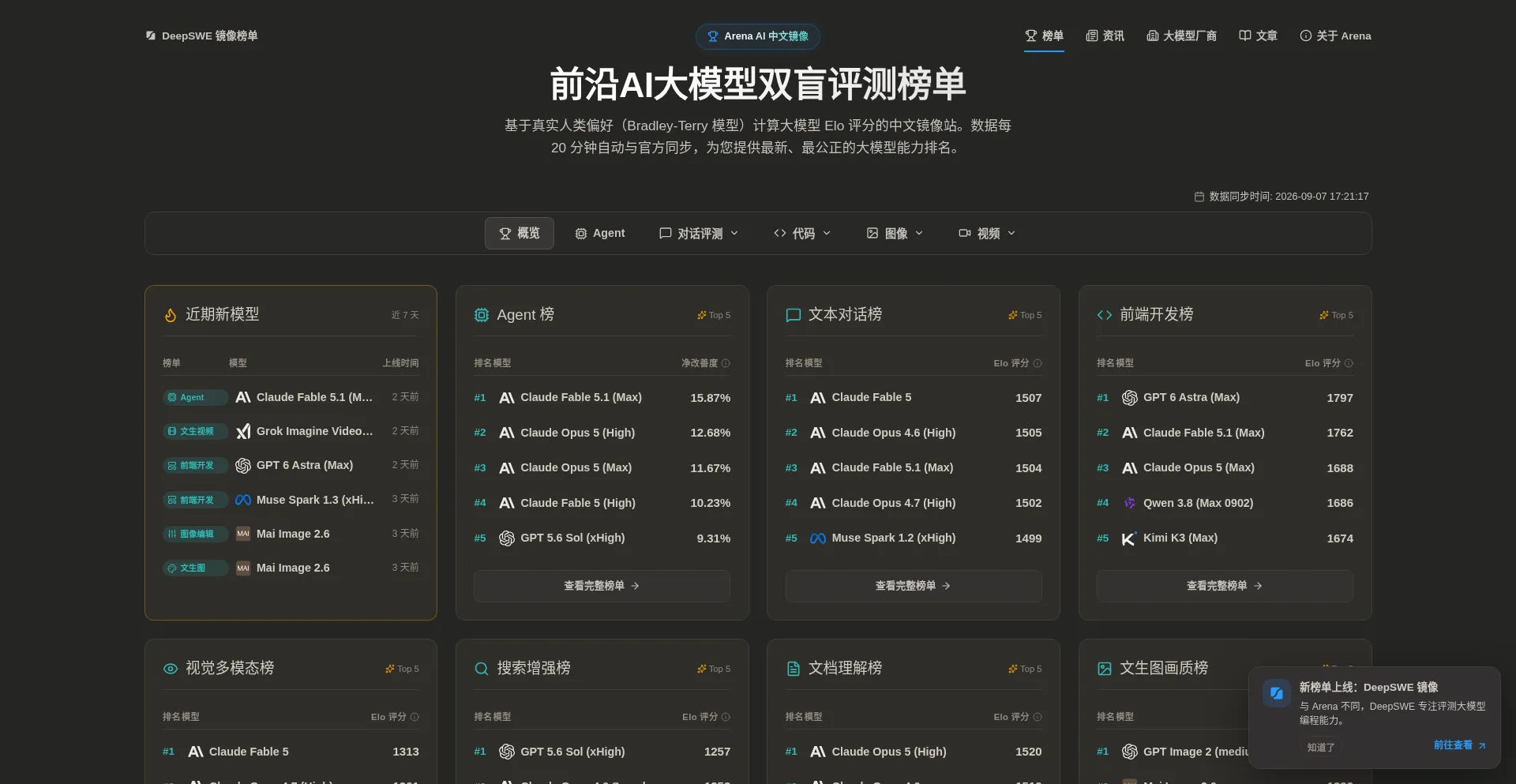
Task: Select #1 Claude Fable 5.1 (Max) in Agent 榜
Action: click(602, 398)
